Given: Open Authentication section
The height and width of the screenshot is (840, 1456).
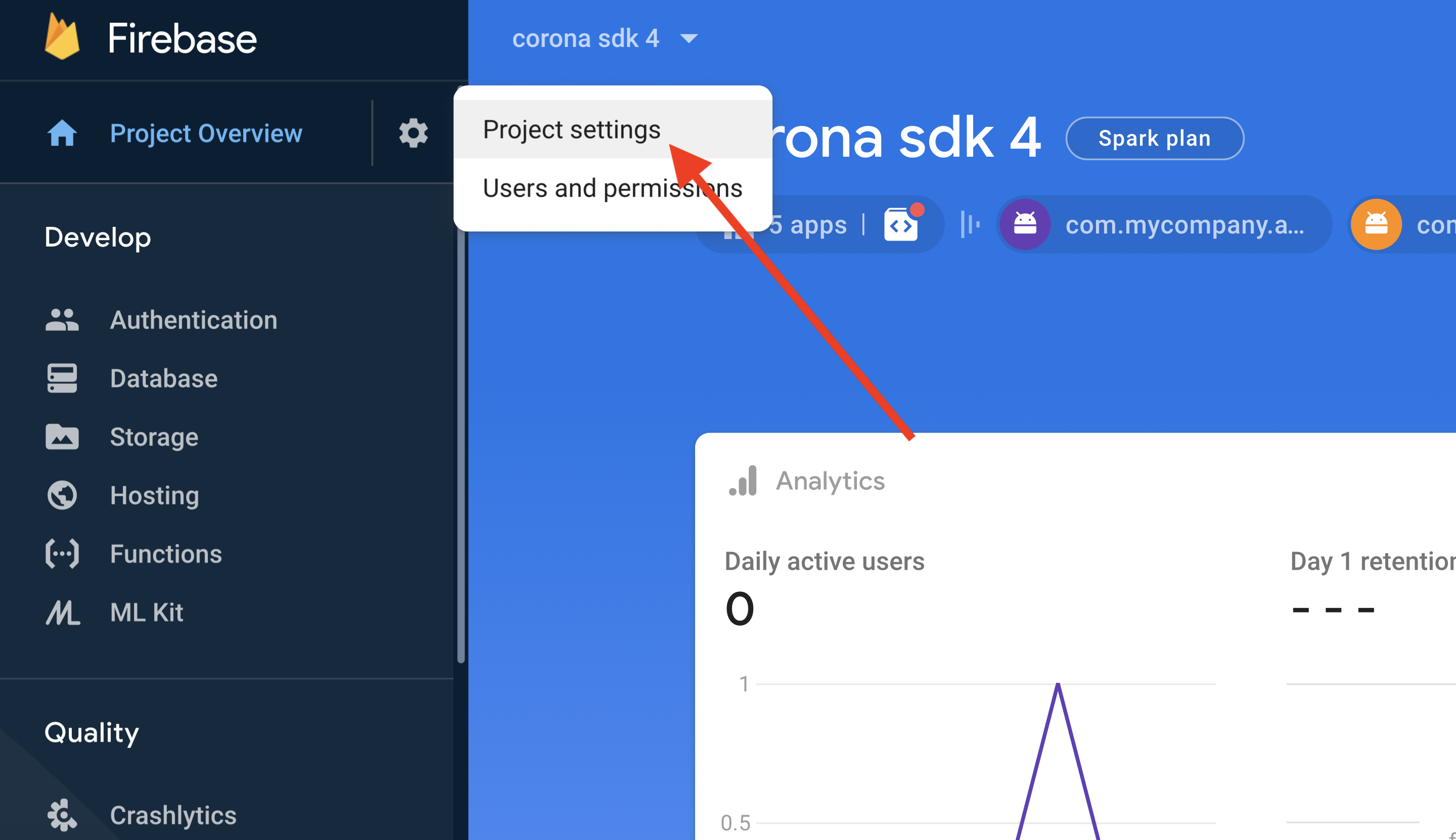Looking at the screenshot, I should pyautogui.click(x=193, y=320).
